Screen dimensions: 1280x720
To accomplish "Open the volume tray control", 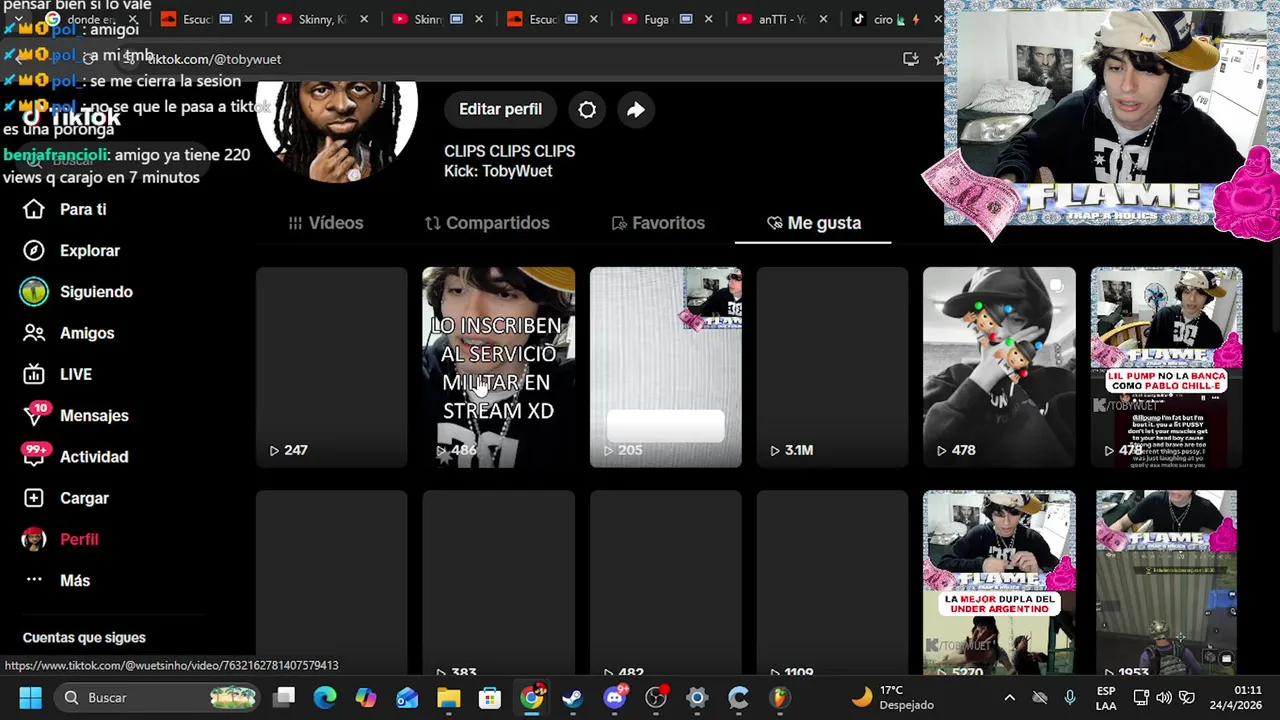I will pyautogui.click(x=1164, y=697).
